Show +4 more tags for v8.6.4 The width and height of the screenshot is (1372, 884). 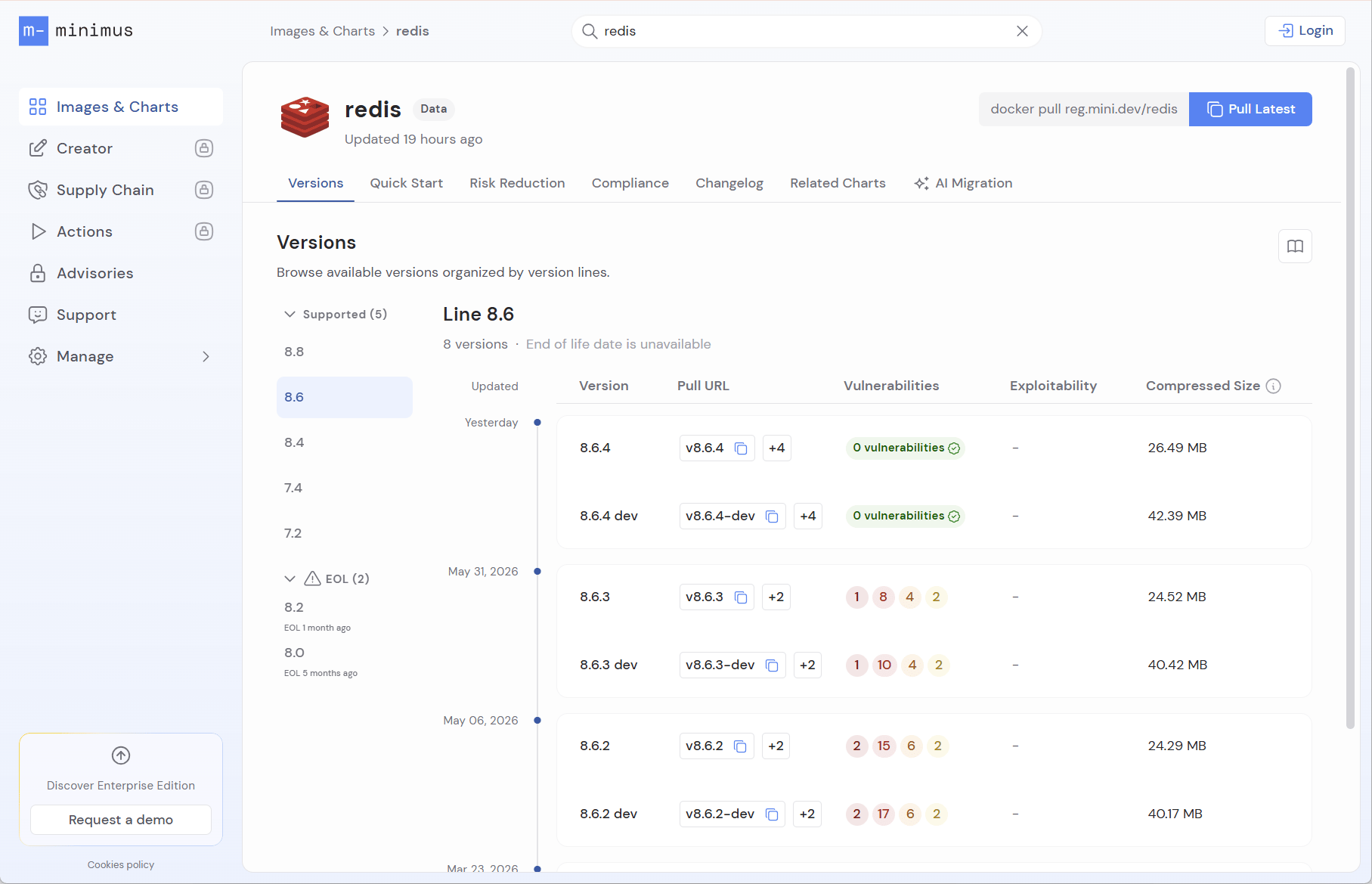(x=776, y=448)
